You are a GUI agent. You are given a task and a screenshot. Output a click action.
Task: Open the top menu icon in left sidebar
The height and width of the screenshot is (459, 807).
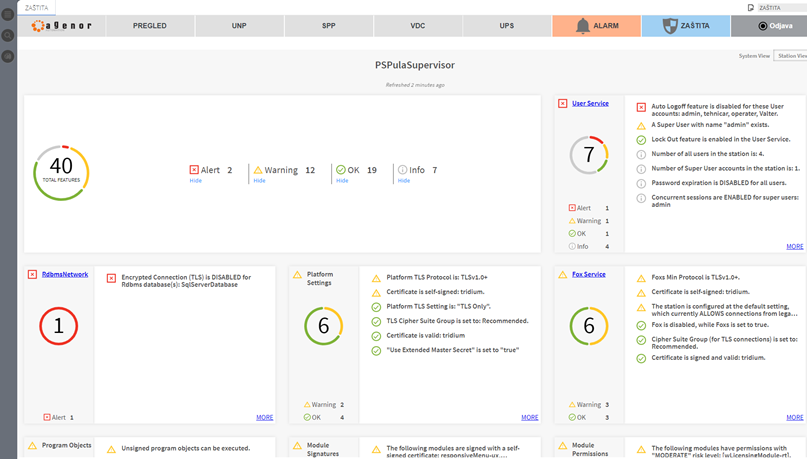pyautogui.click(x=8, y=14)
